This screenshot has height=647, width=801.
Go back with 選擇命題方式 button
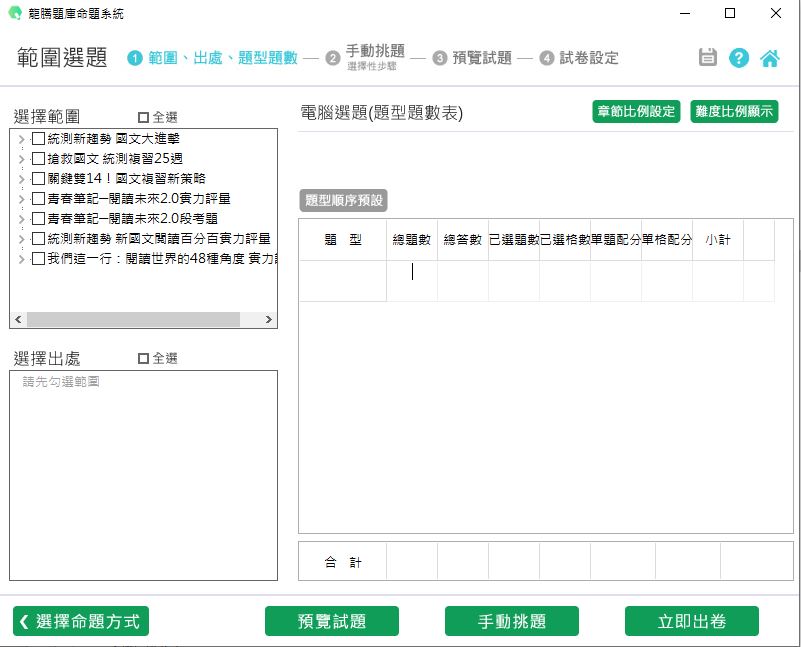(x=81, y=621)
